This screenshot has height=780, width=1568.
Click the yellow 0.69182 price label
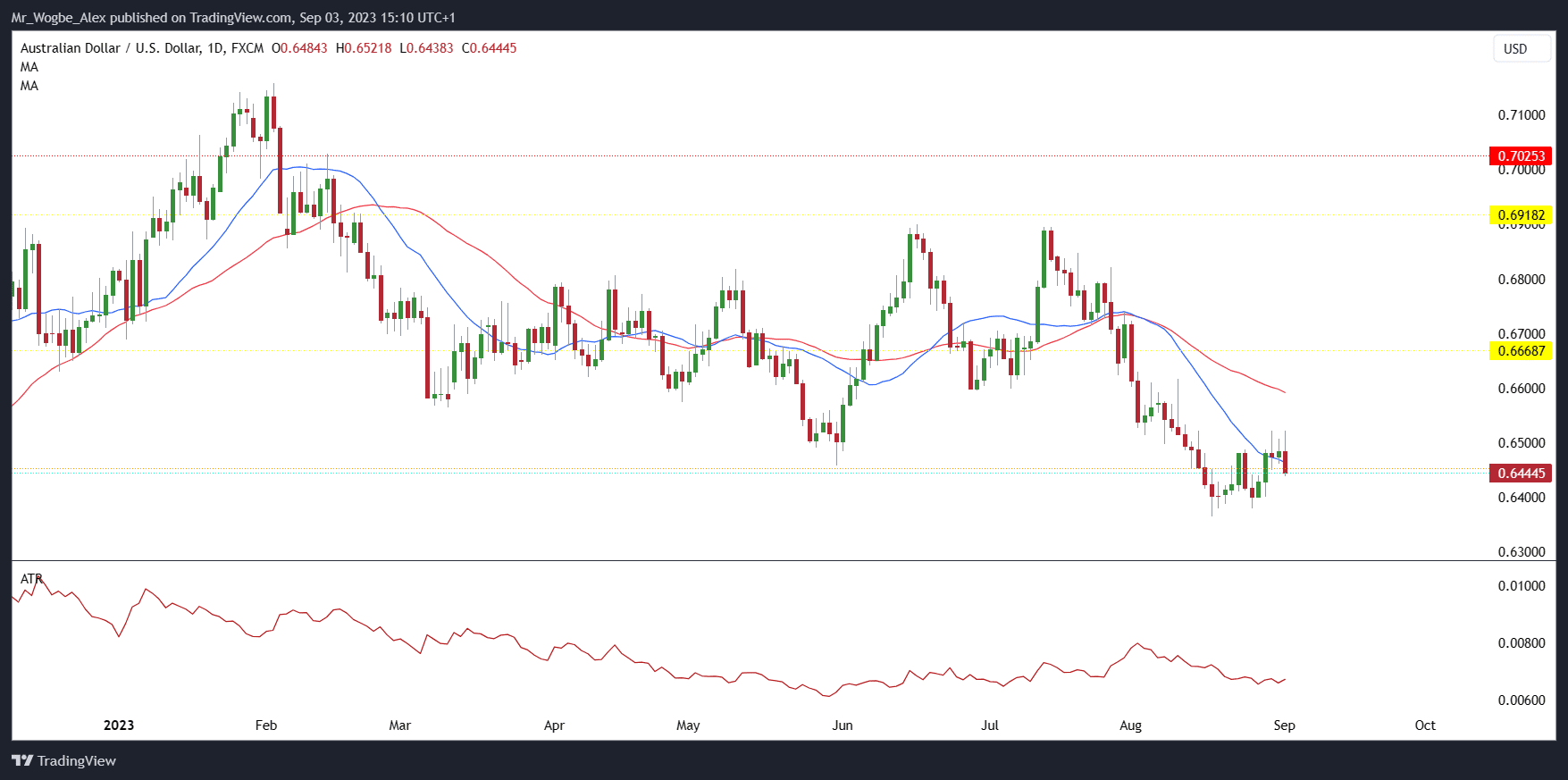[1521, 214]
